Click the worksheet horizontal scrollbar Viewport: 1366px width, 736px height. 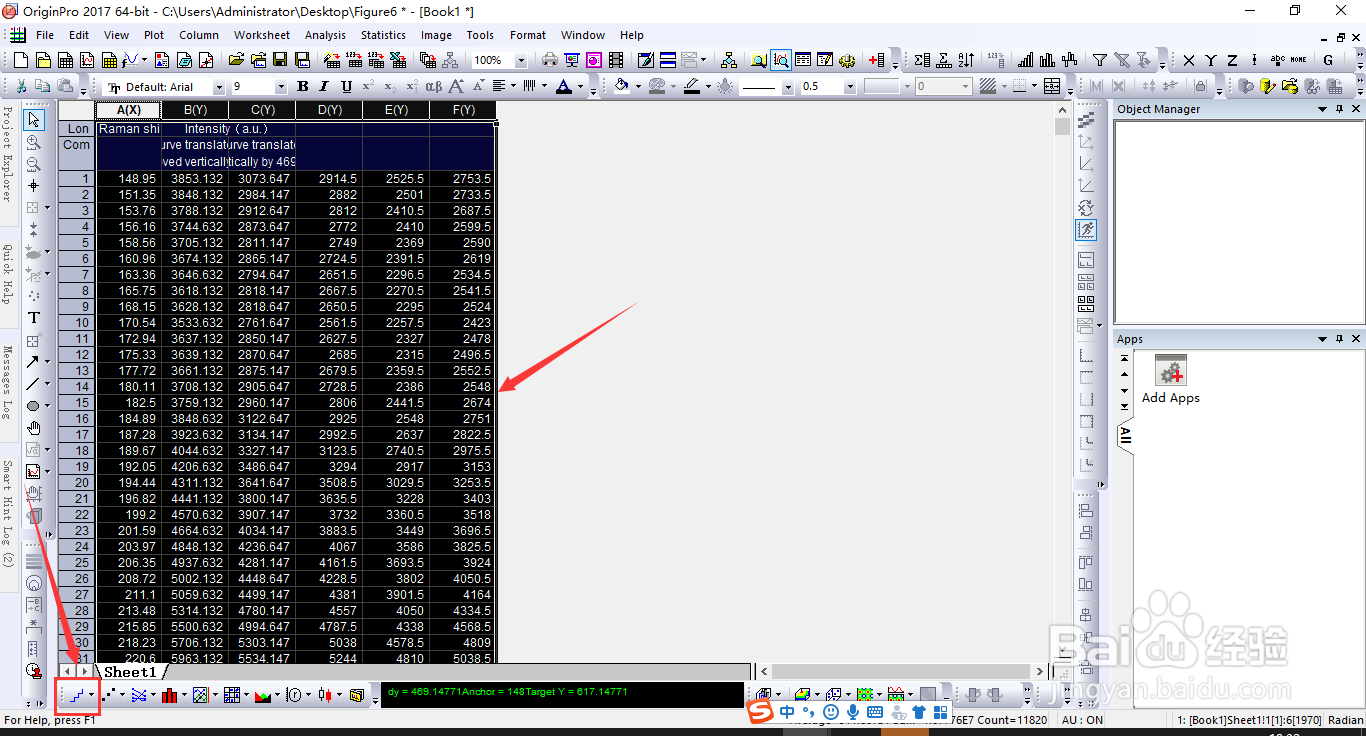coord(902,672)
